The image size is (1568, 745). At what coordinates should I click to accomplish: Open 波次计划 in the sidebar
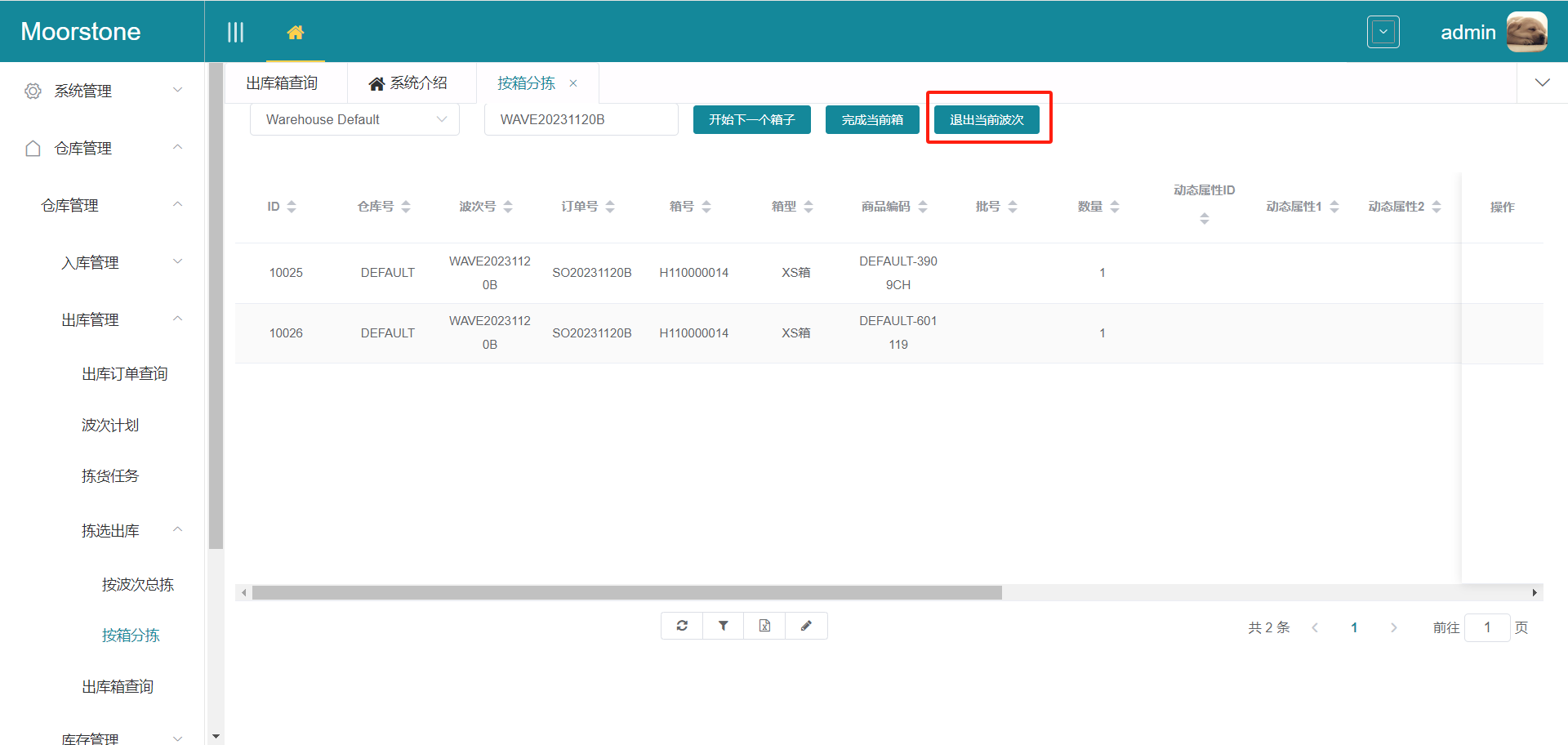click(110, 425)
